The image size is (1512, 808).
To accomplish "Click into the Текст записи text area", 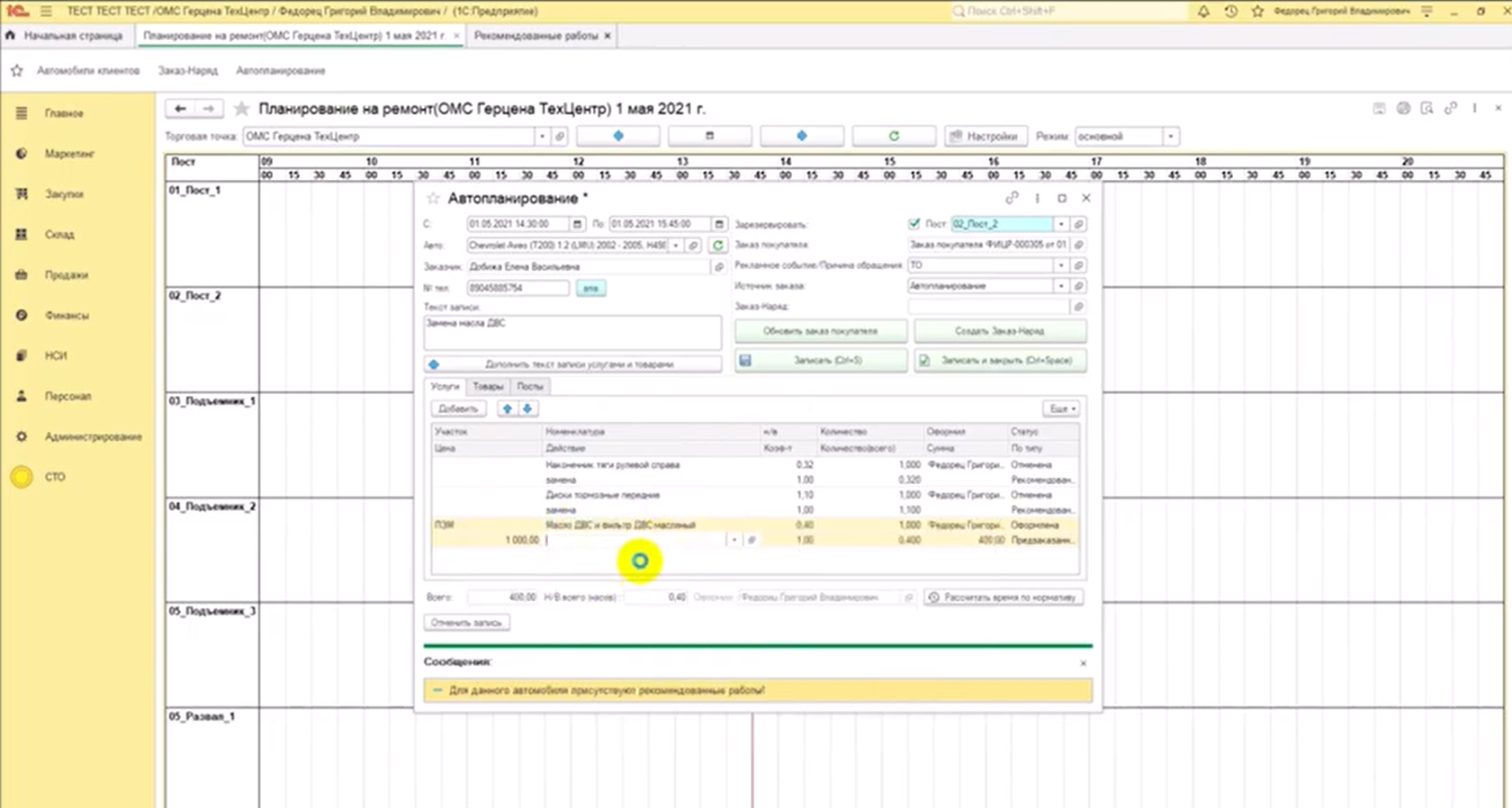I will pos(572,332).
